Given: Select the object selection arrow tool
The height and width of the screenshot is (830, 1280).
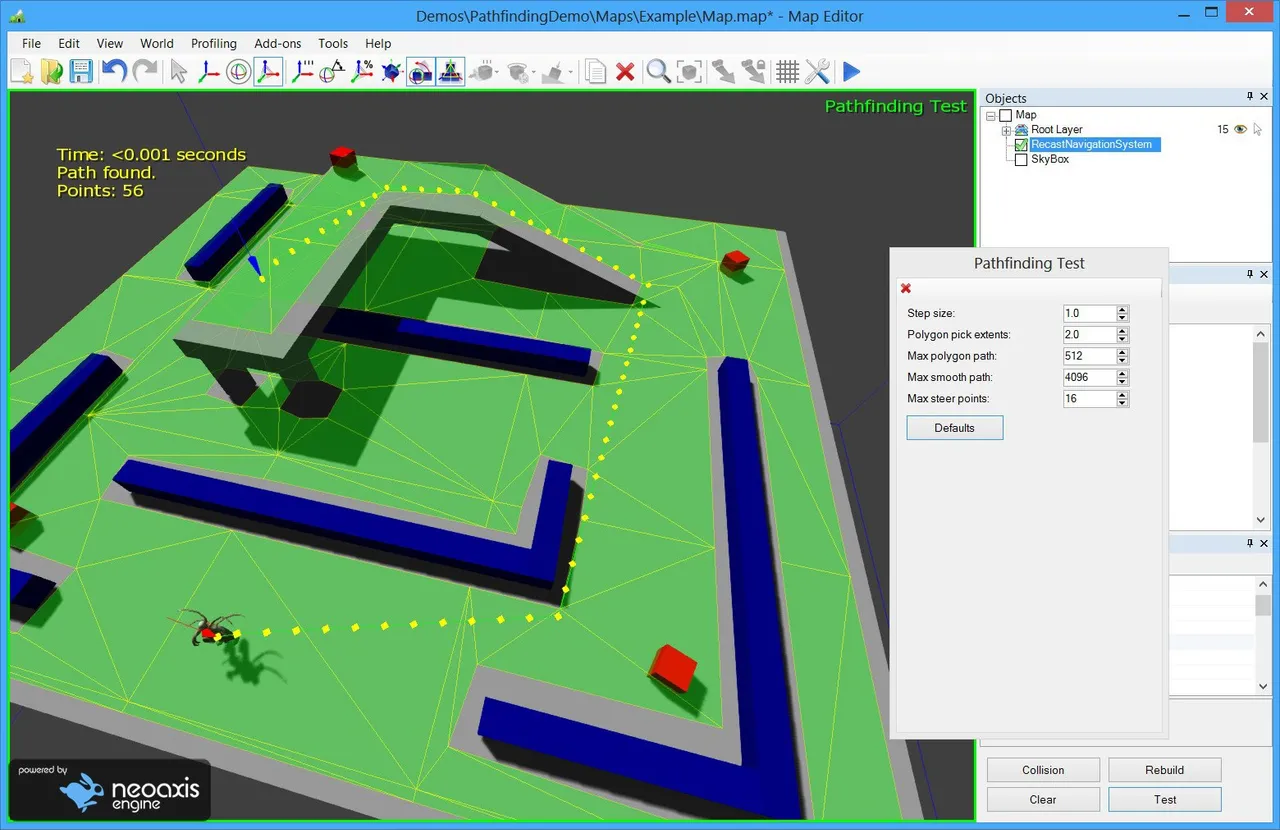Looking at the screenshot, I should (x=178, y=71).
